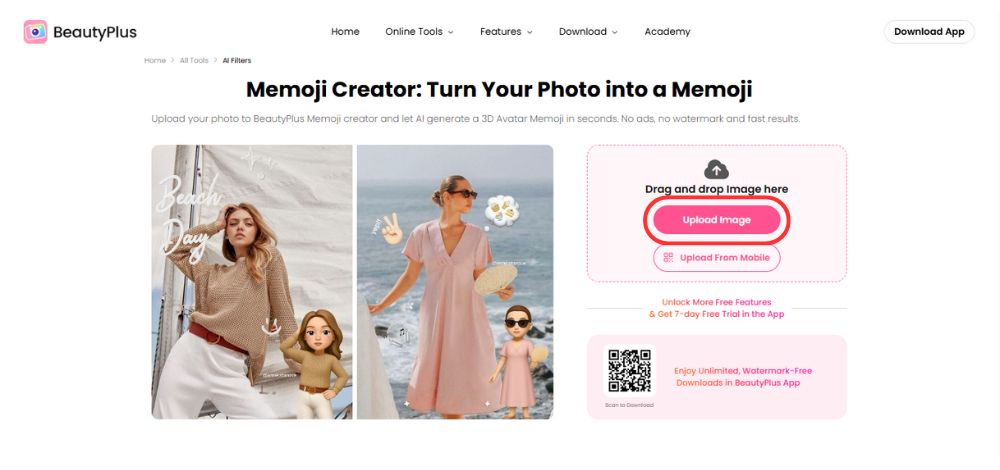Click the popcorn thought bubble sticker
Image resolution: width=1000 pixels, height=470 pixels.
click(x=502, y=211)
